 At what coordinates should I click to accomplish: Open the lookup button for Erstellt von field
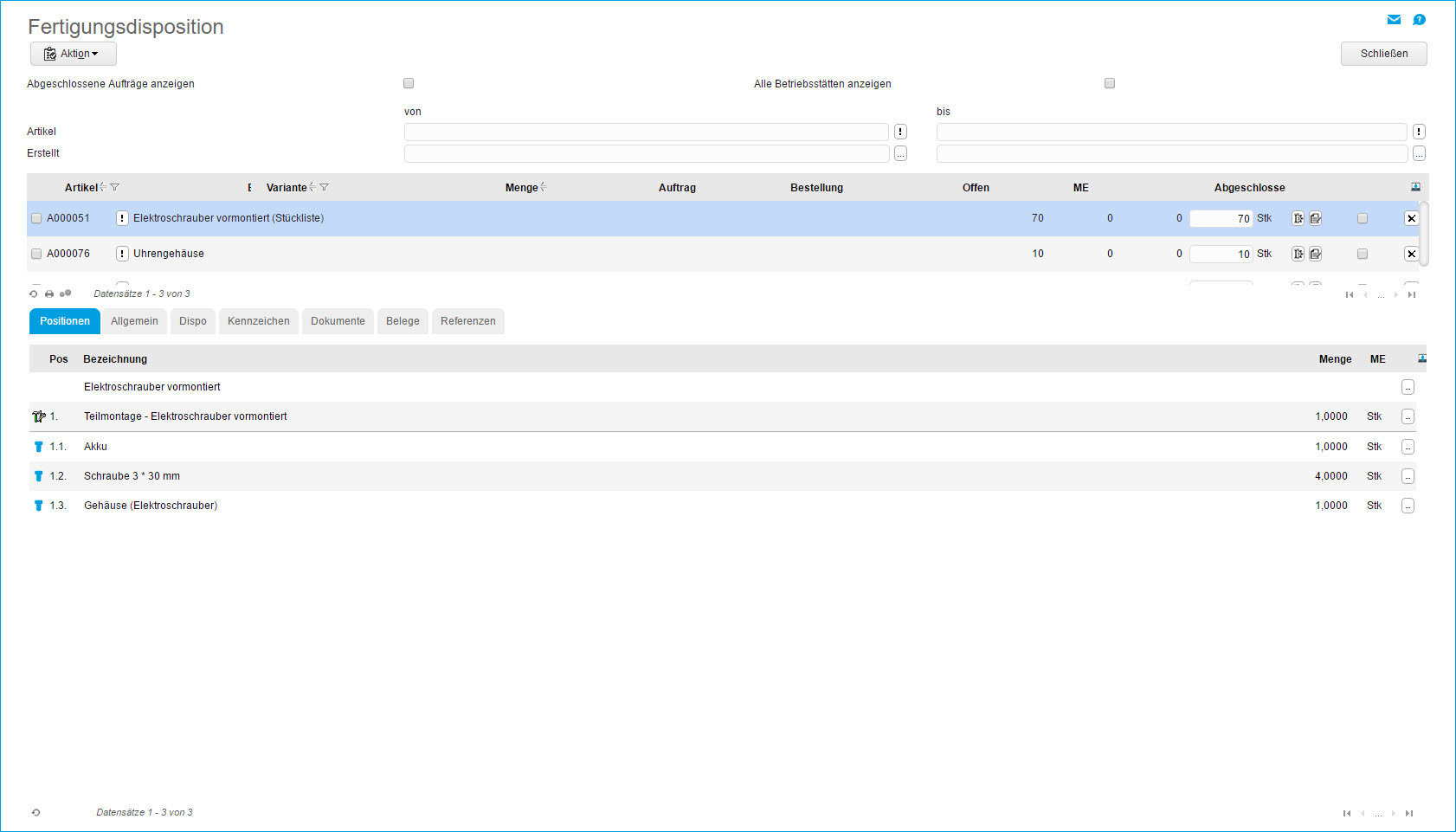pos(900,153)
